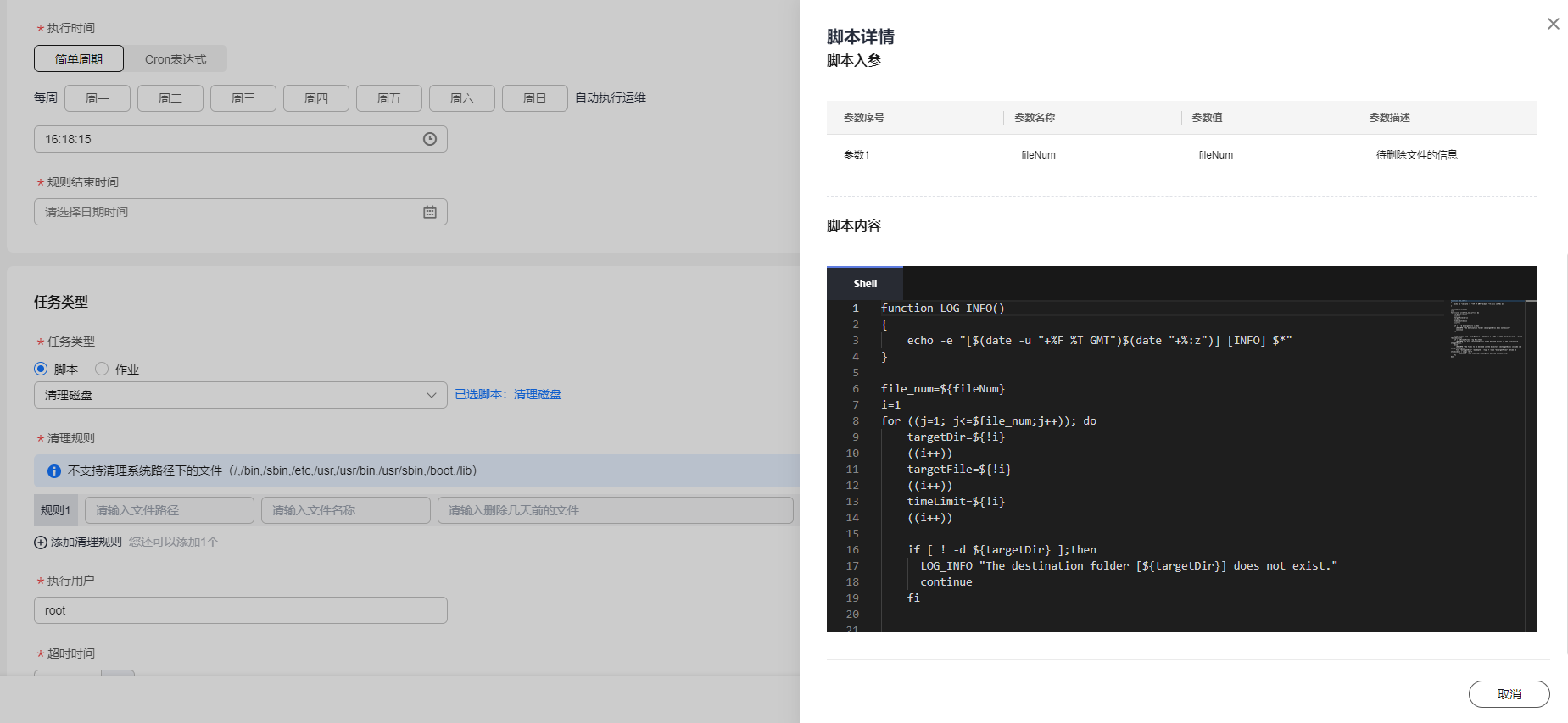Click the 请输入删除几天前的文件 input
The height and width of the screenshot is (723, 1568).
pyautogui.click(x=616, y=510)
